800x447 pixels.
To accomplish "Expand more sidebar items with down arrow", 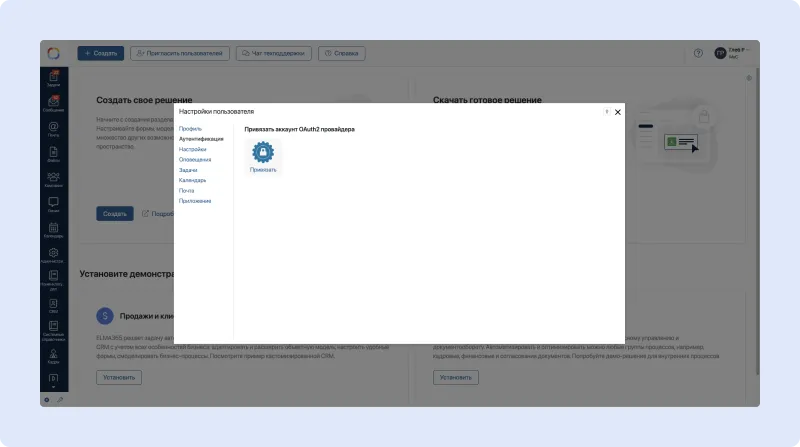I will (53, 387).
